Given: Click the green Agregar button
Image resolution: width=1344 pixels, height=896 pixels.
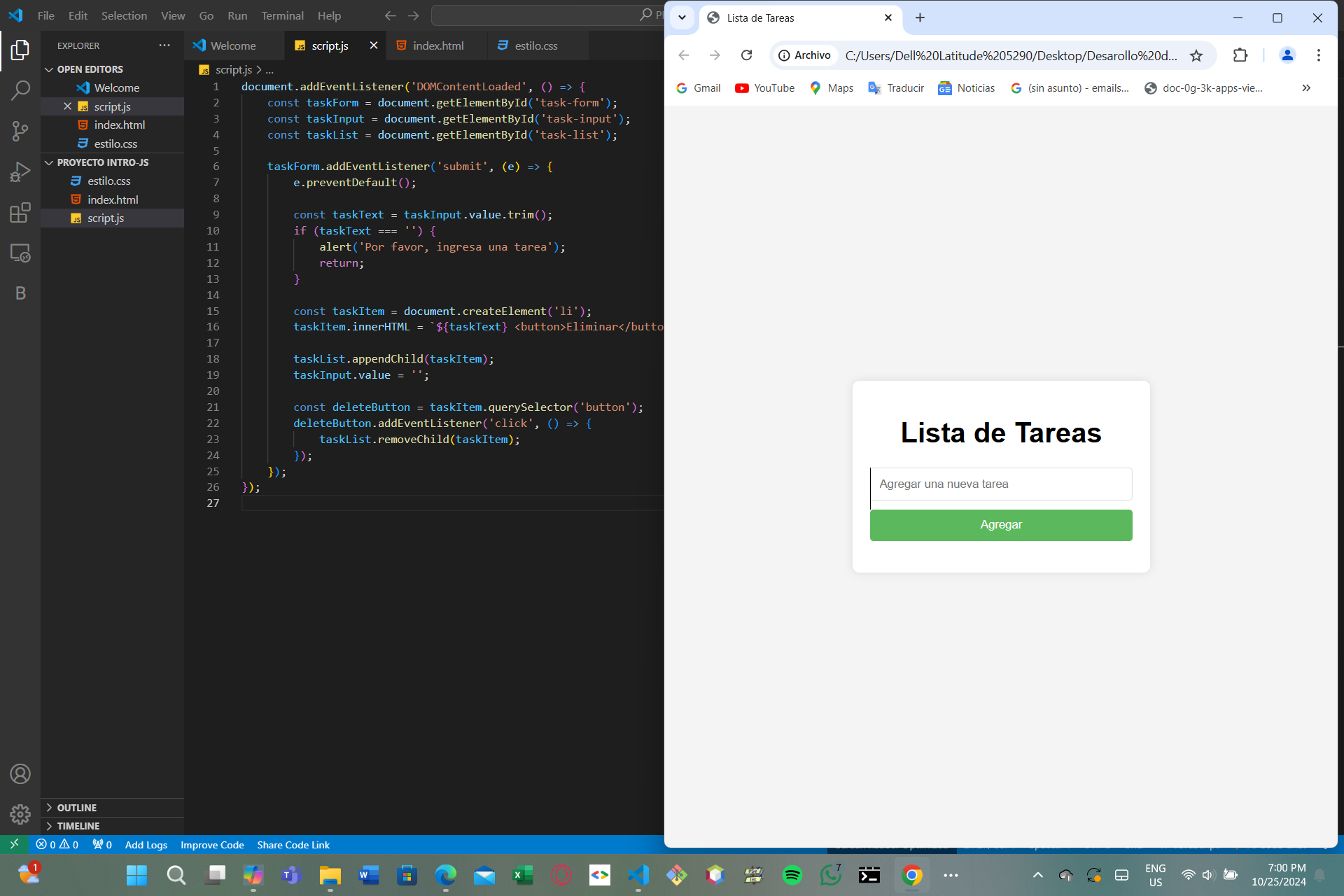Looking at the screenshot, I should 1001,525.
